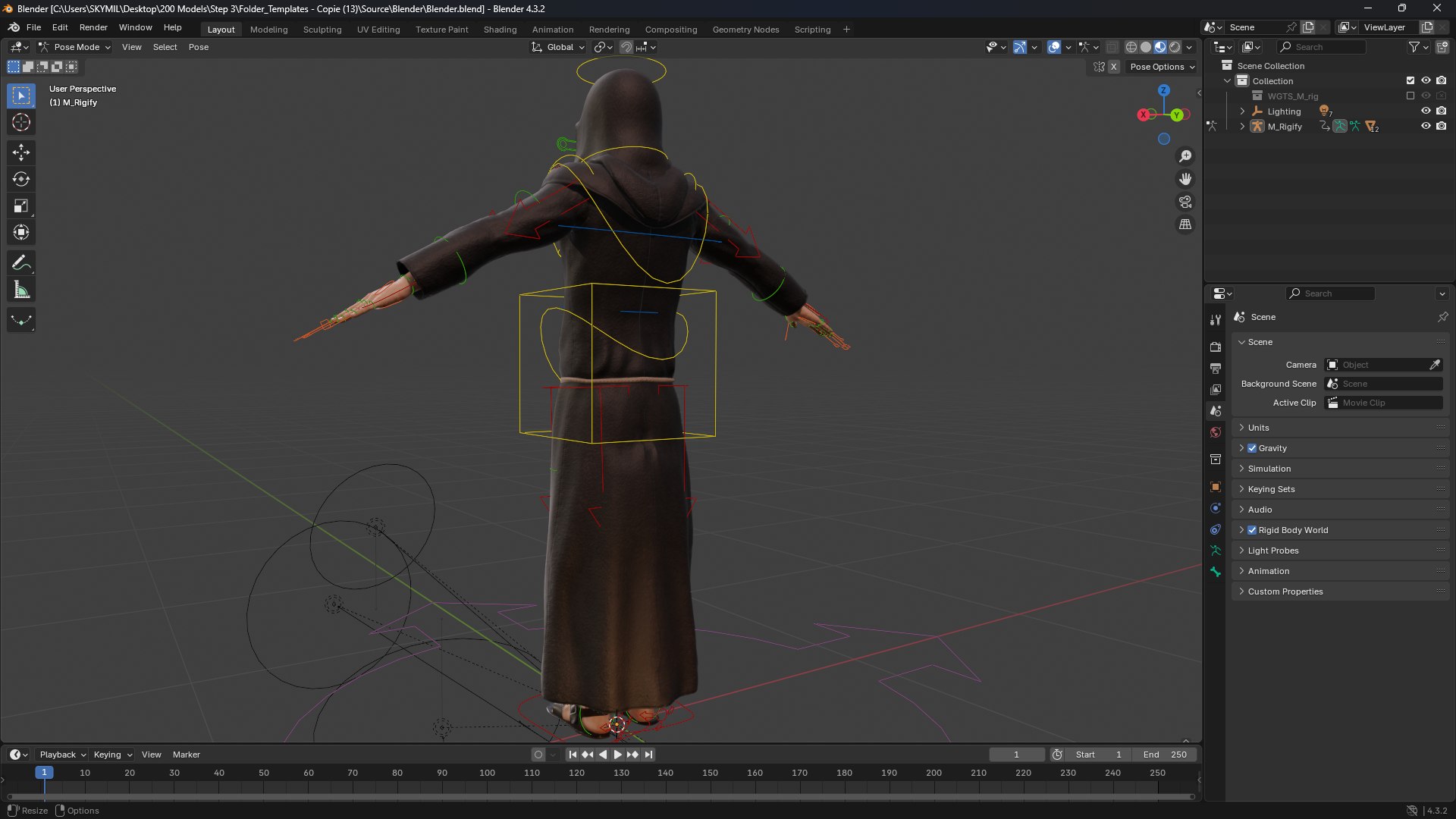Disable M_Rigify render camera icon
1456x819 pixels.
click(x=1442, y=126)
